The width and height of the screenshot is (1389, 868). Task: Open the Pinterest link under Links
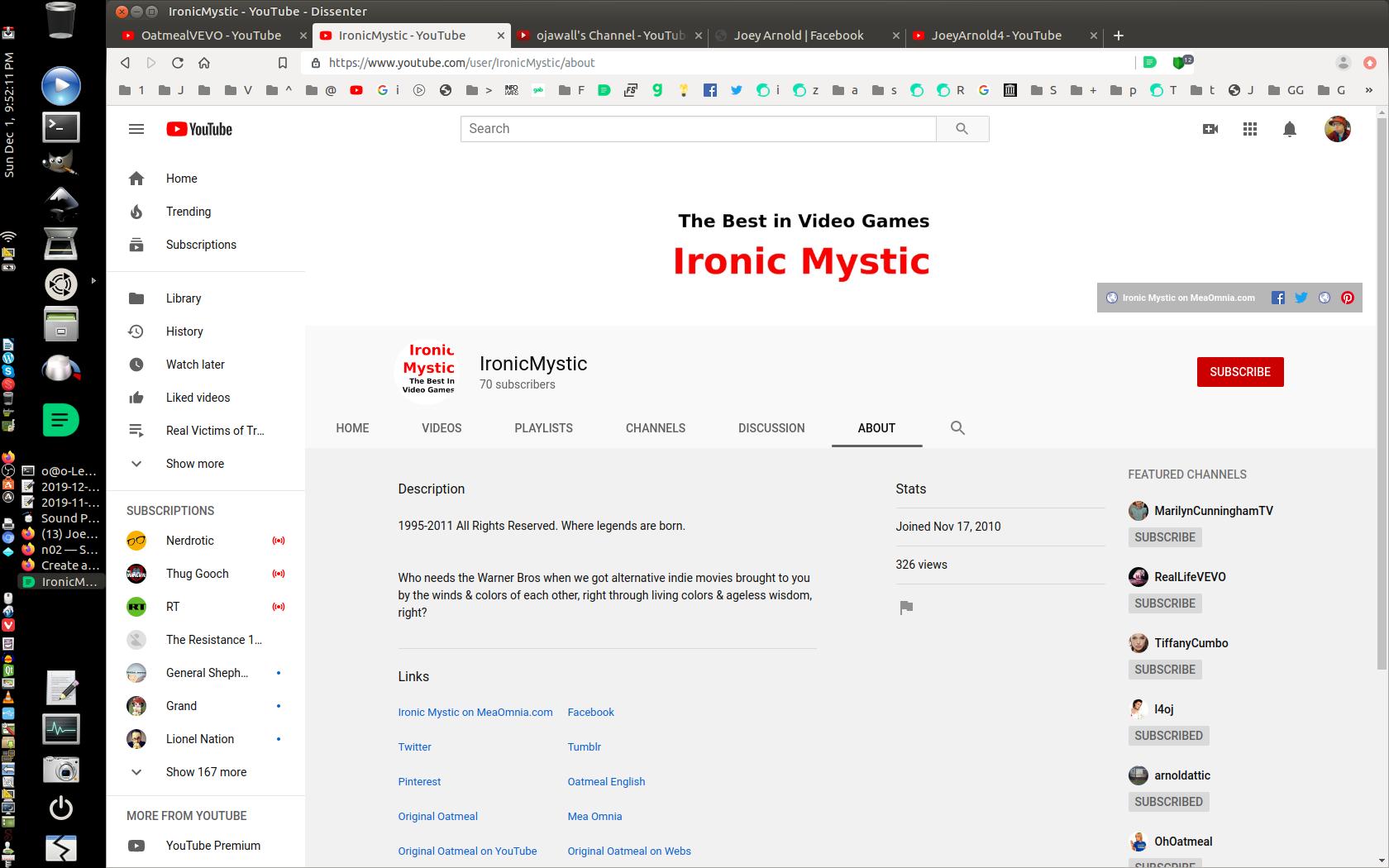419,782
